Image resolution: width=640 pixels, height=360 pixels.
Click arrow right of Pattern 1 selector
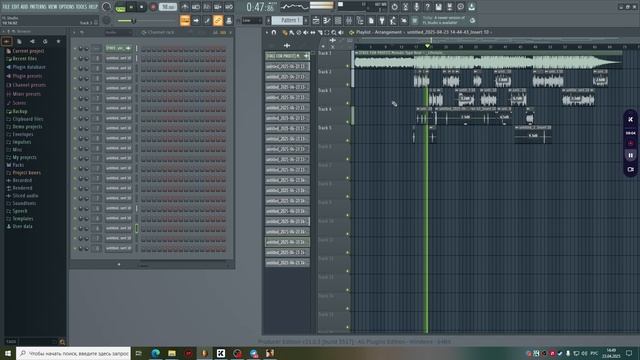click(306, 20)
